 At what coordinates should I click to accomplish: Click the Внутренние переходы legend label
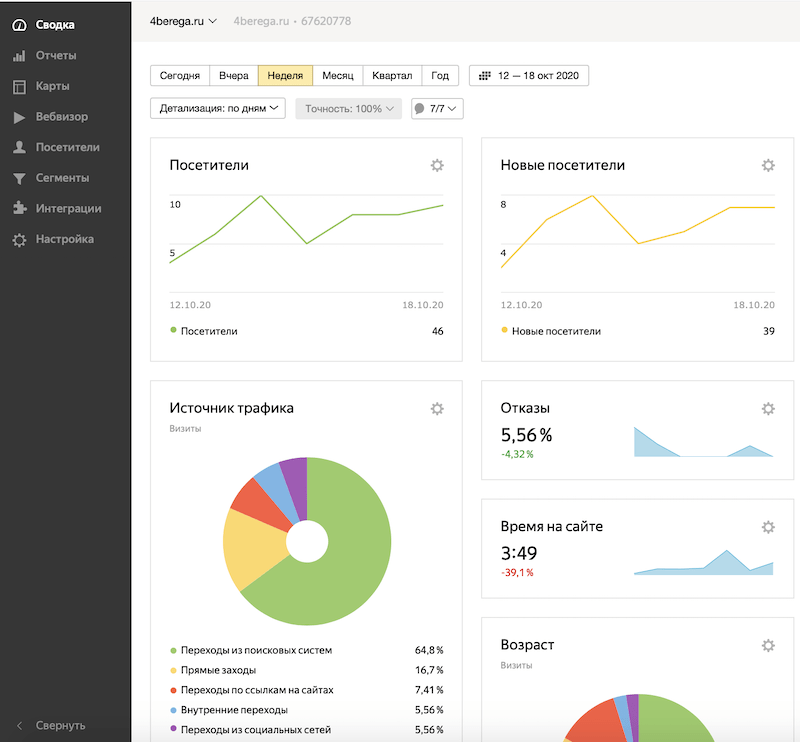234,710
